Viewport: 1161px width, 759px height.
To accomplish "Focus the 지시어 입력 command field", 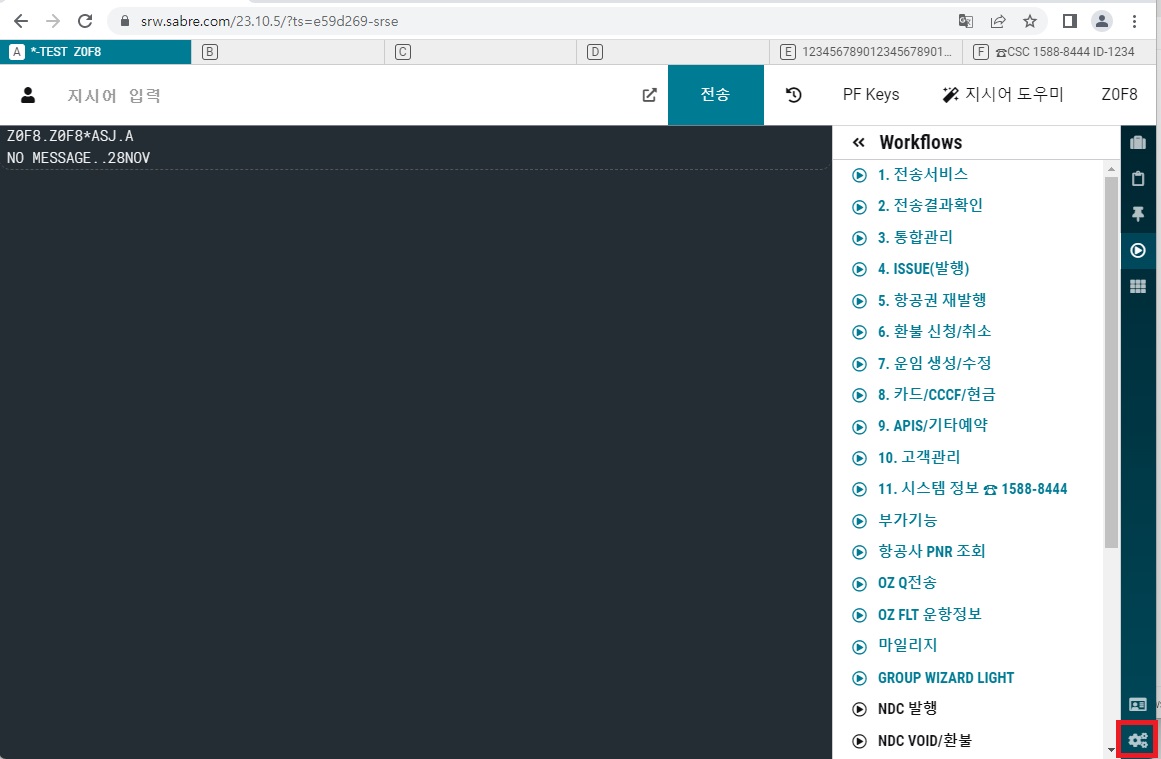I will [x=341, y=95].
